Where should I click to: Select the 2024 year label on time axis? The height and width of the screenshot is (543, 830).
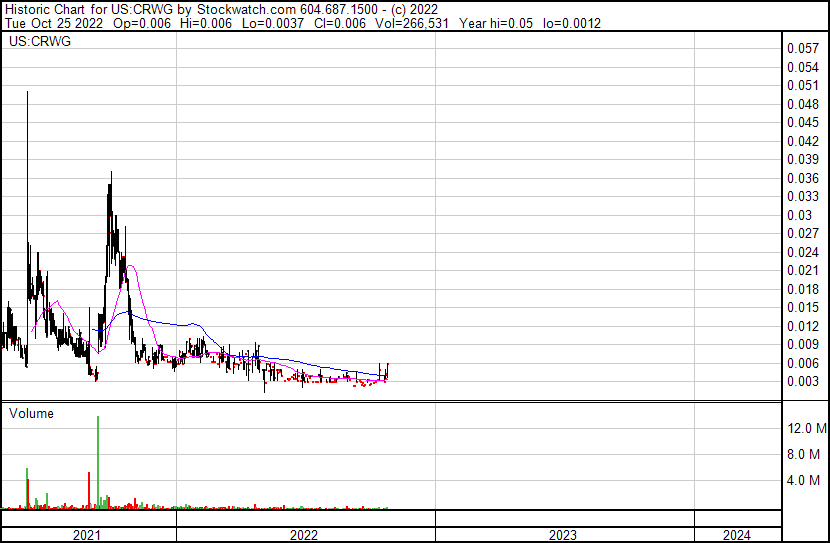coord(735,535)
